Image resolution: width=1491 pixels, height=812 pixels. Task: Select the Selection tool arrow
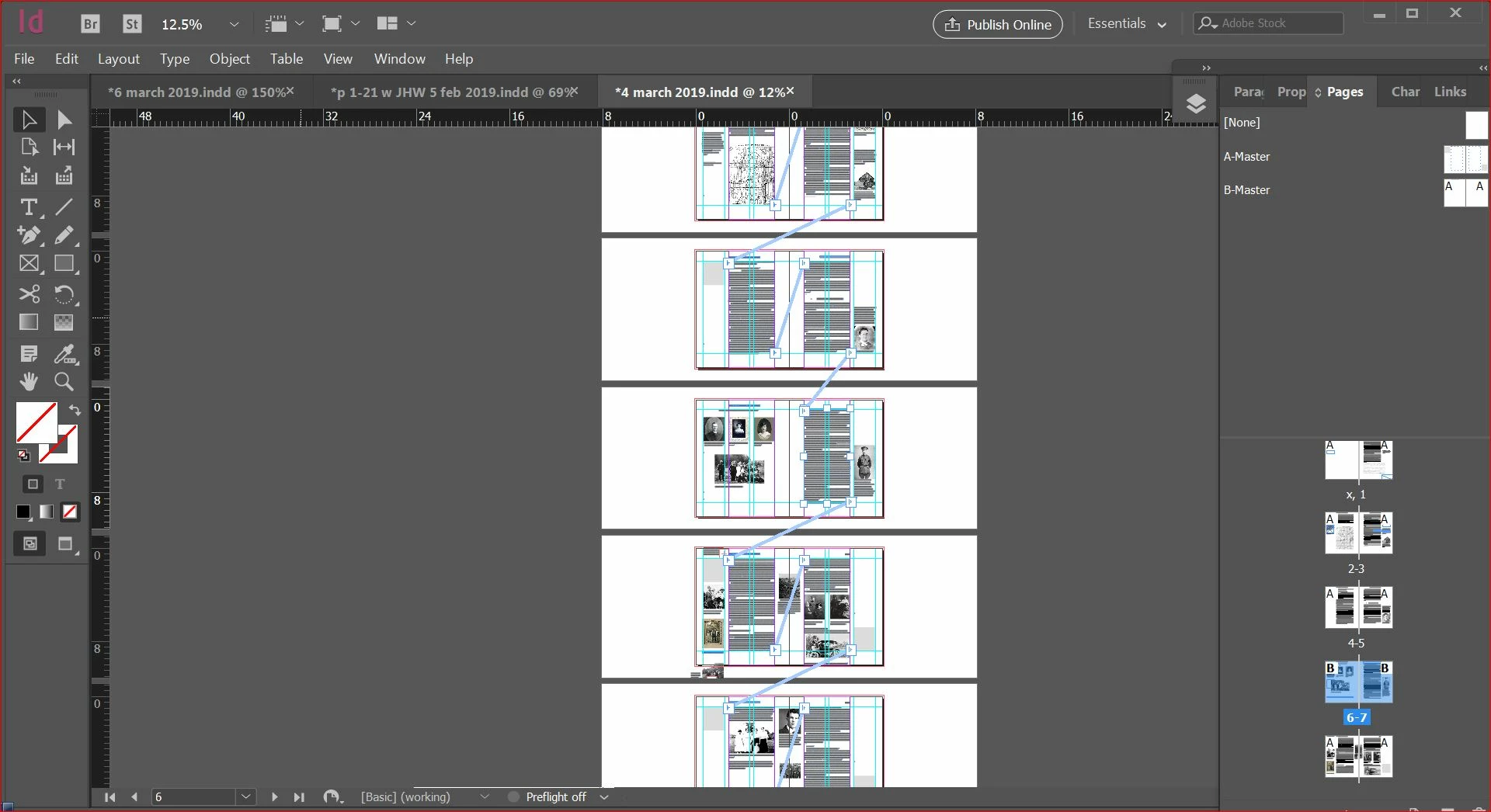(x=29, y=120)
